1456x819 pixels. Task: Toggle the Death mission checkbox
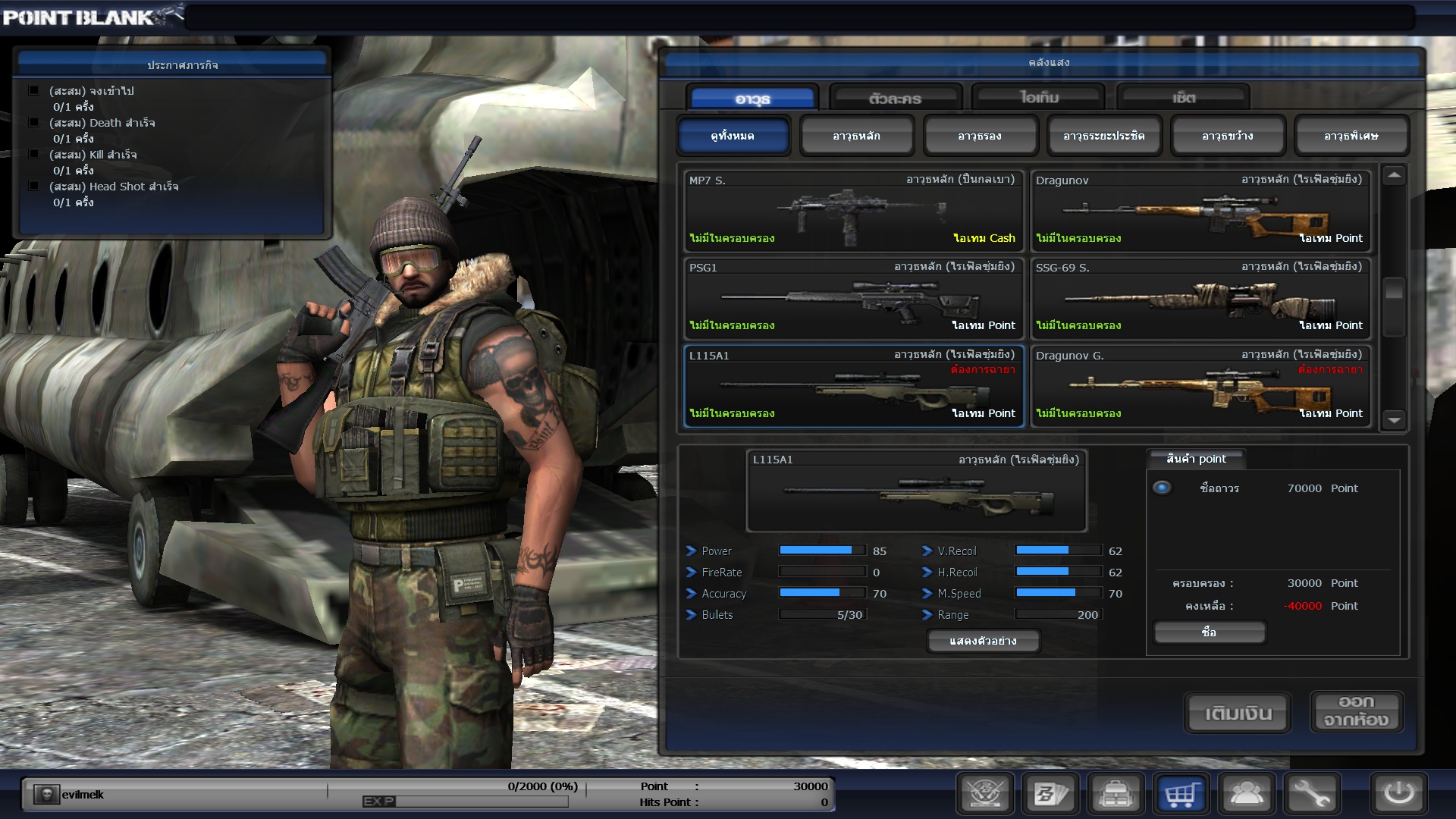pyautogui.click(x=34, y=122)
